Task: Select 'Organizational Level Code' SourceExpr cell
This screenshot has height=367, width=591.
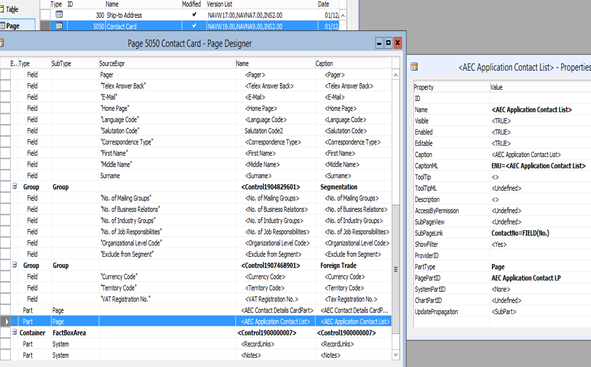Action: click(x=167, y=243)
